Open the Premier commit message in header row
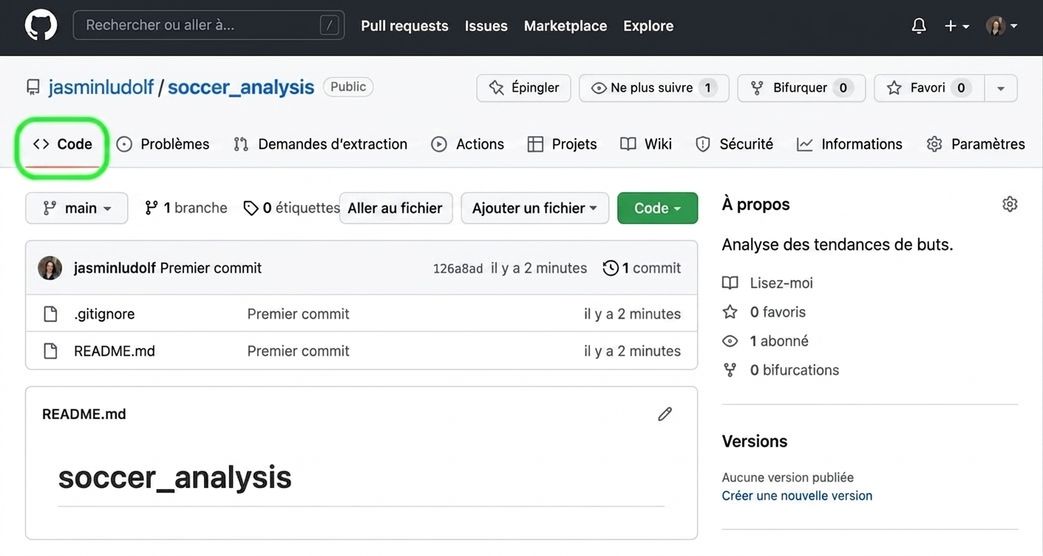Viewport: 1043px width, 556px height. [x=211, y=268]
